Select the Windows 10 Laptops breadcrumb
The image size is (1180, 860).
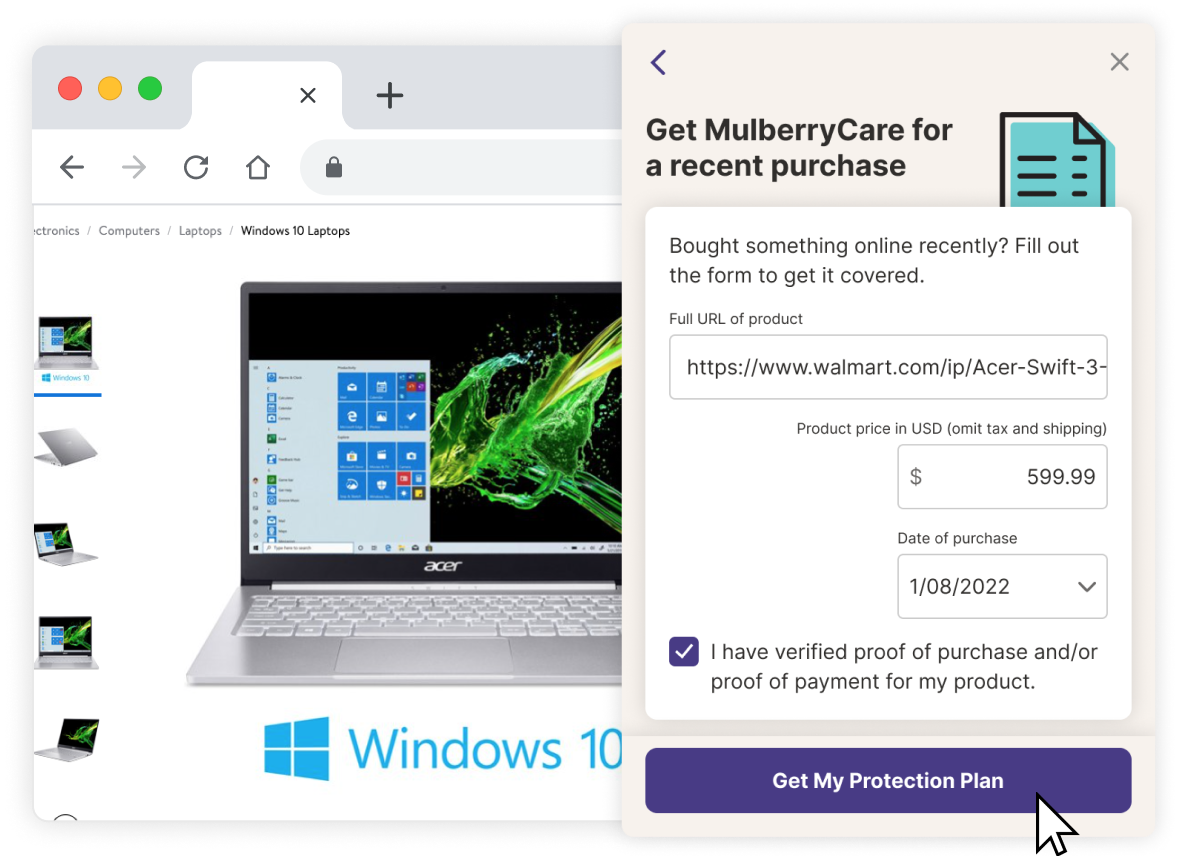pos(295,231)
